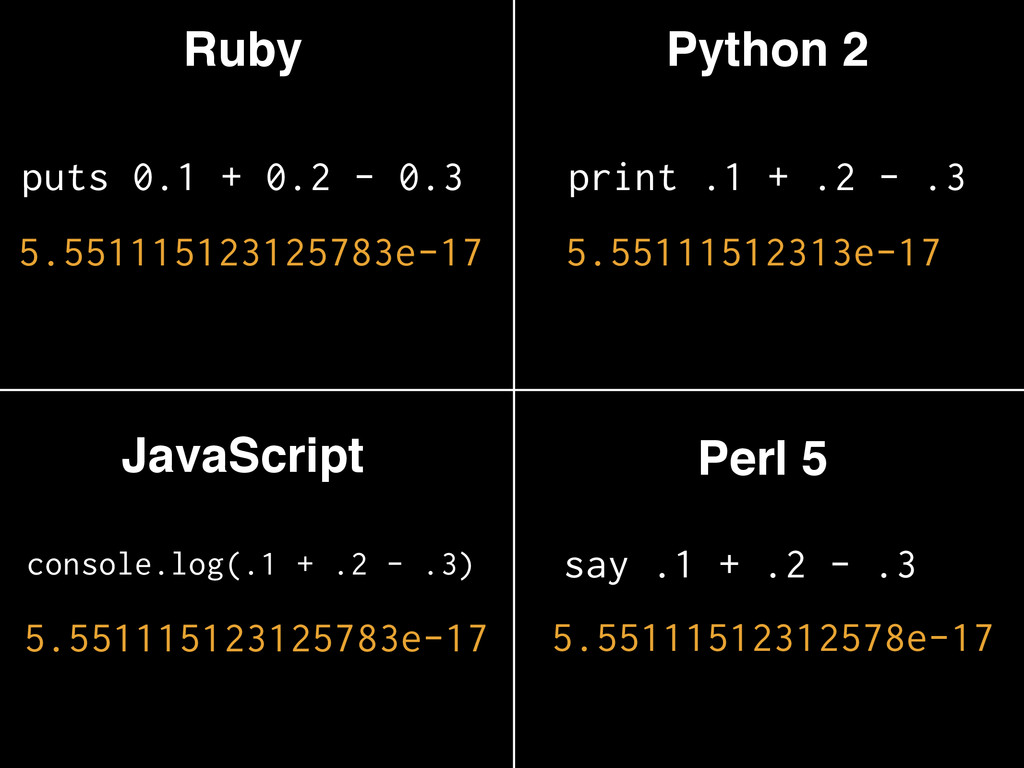Select the orange 5.55111512313e-17 Python result
This screenshot has height=768, width=1024.
(x=753, y=254)
